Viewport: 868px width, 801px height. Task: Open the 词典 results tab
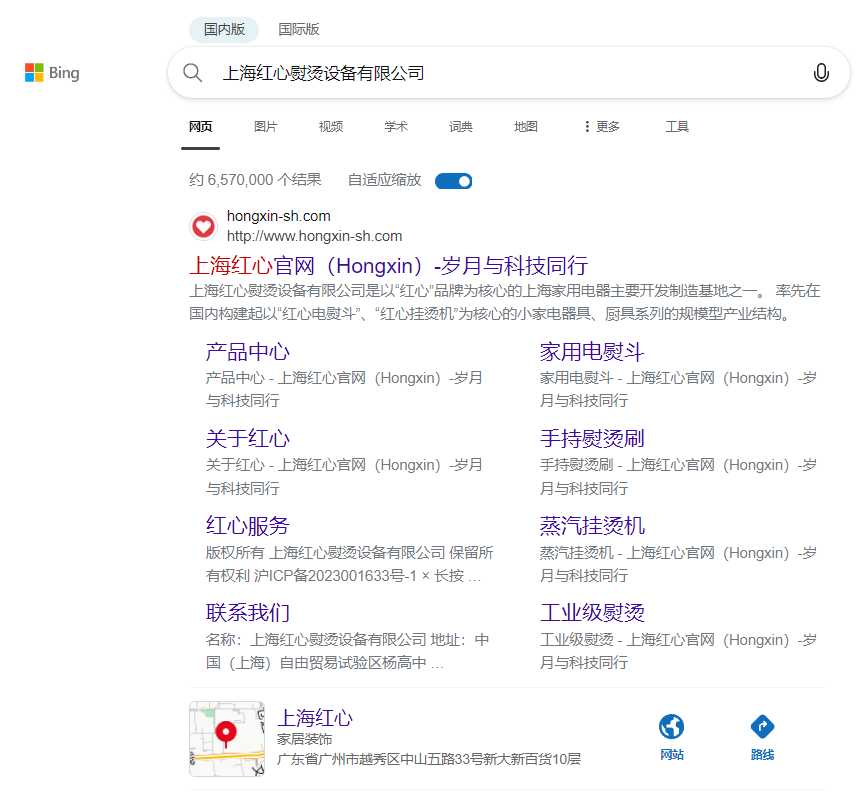pyautogui.click(x=461, y=127)
